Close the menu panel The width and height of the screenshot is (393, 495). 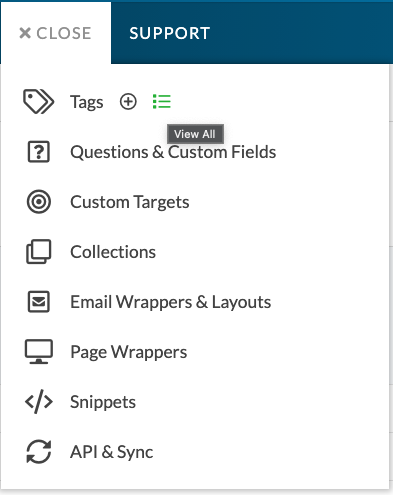tap(55, 33)
